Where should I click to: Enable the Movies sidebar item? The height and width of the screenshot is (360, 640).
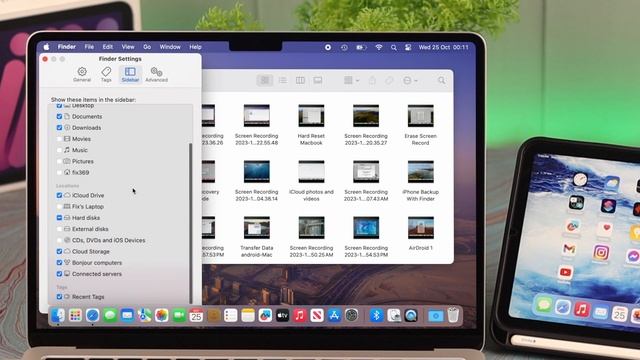59,139
